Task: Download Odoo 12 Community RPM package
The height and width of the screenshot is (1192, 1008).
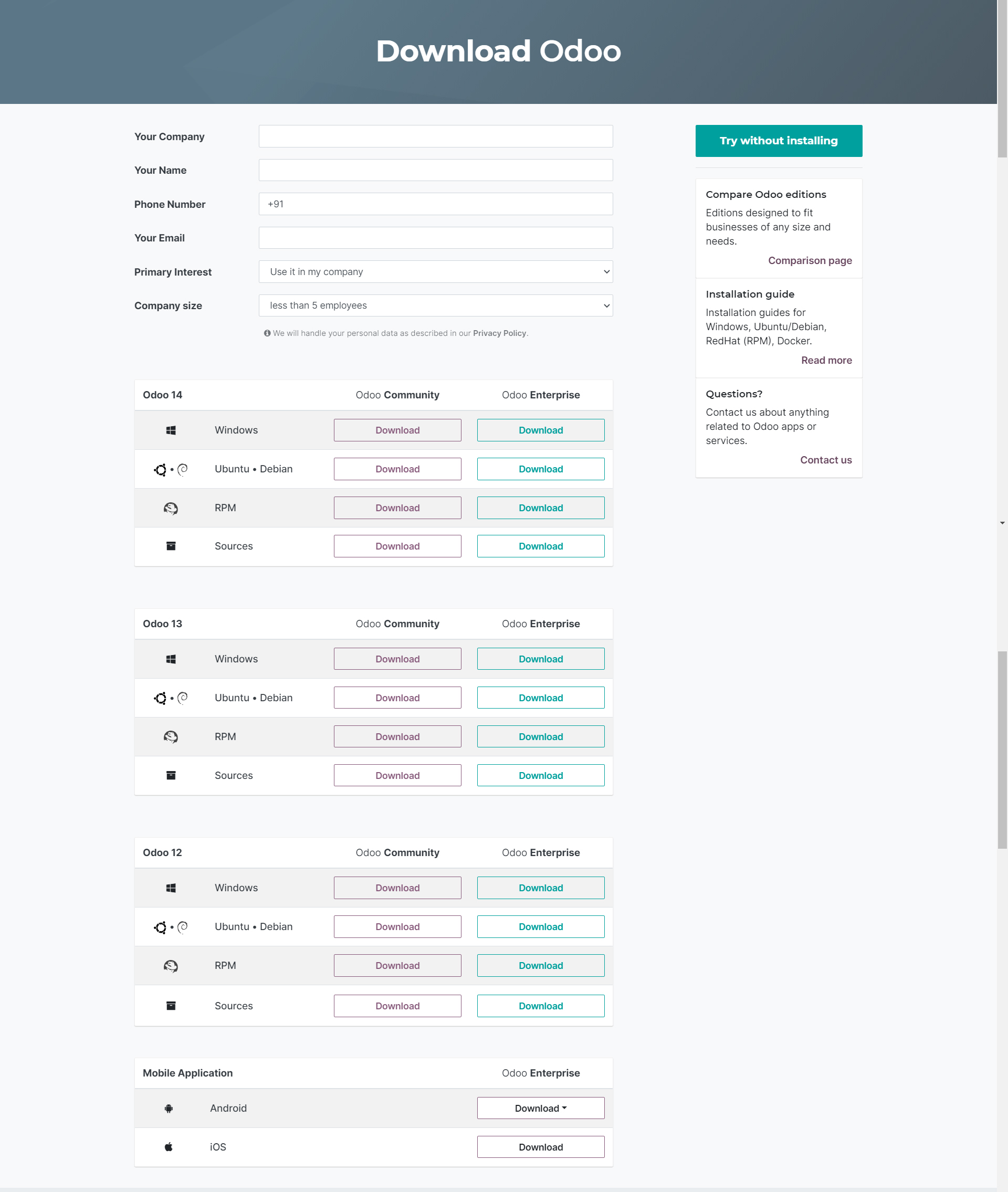Action: [x=397, y=966]
